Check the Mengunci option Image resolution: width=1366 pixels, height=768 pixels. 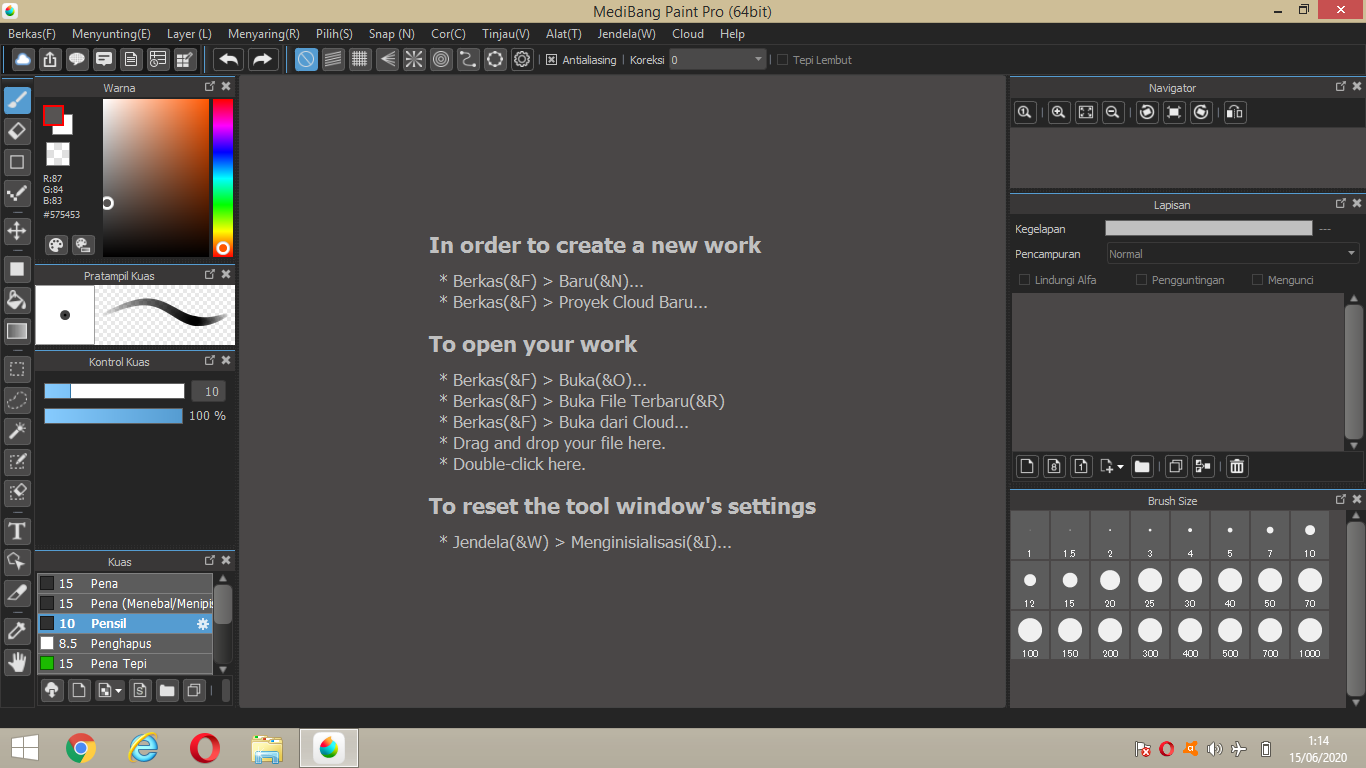click(1258, 280)
